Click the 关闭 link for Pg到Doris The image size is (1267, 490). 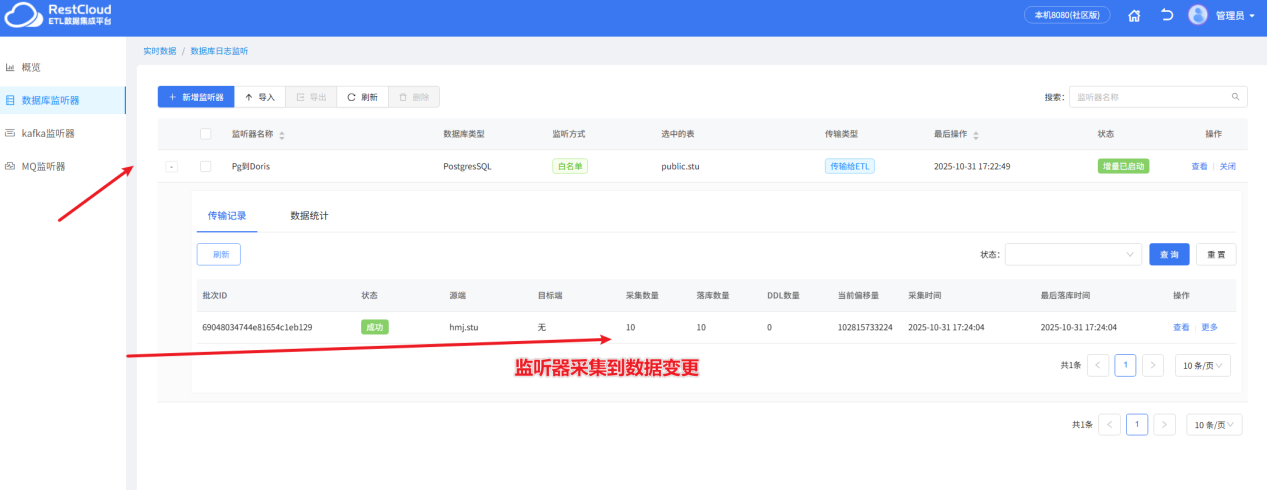pyautogui.click(x=1226, y=166)
